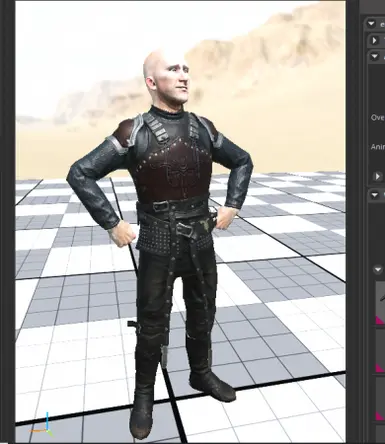Click the Ove property label
The width and height of the screenshot is (385, 444).
coord(378,117)
